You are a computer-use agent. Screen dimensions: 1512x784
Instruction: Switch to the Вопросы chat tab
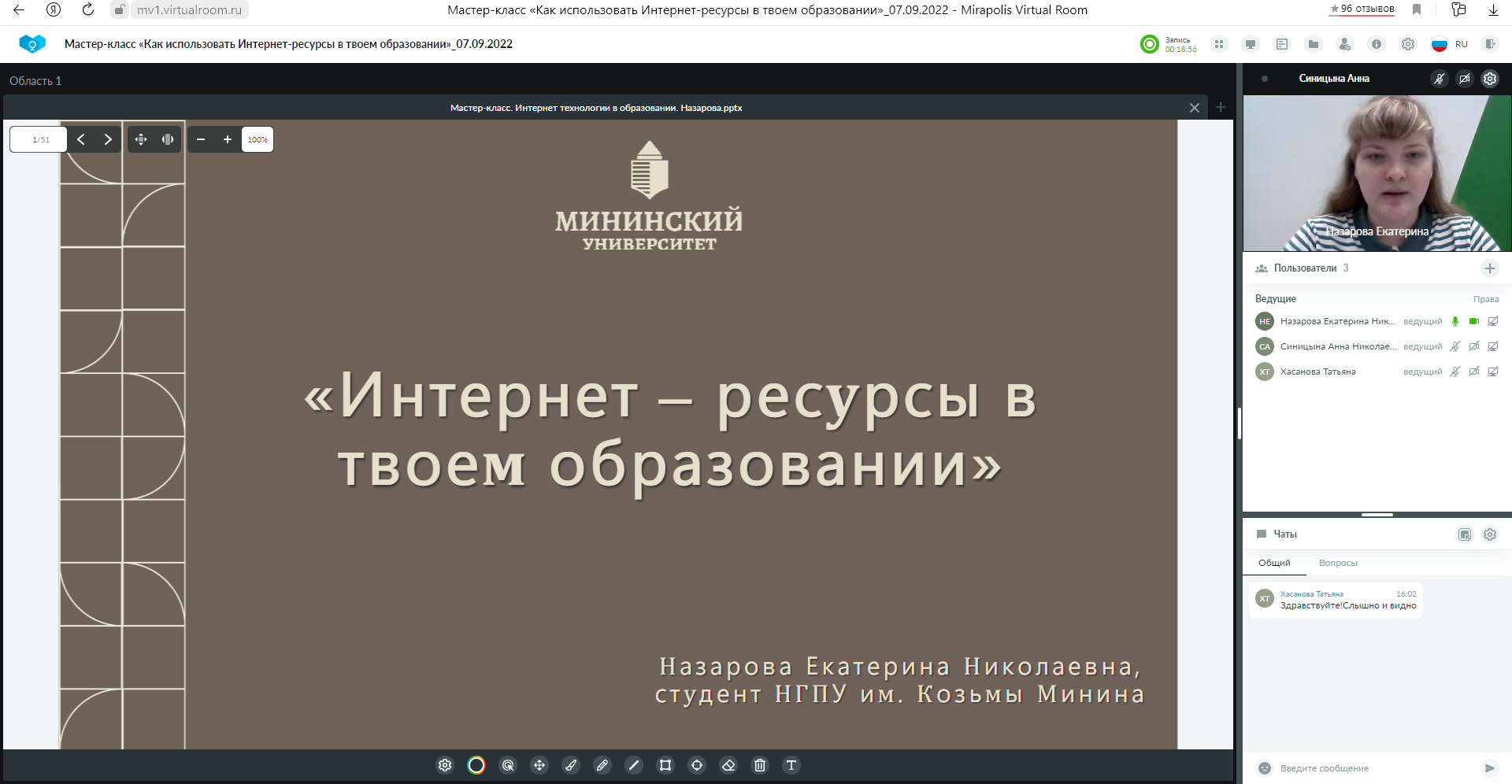(x=1338, y=563)
